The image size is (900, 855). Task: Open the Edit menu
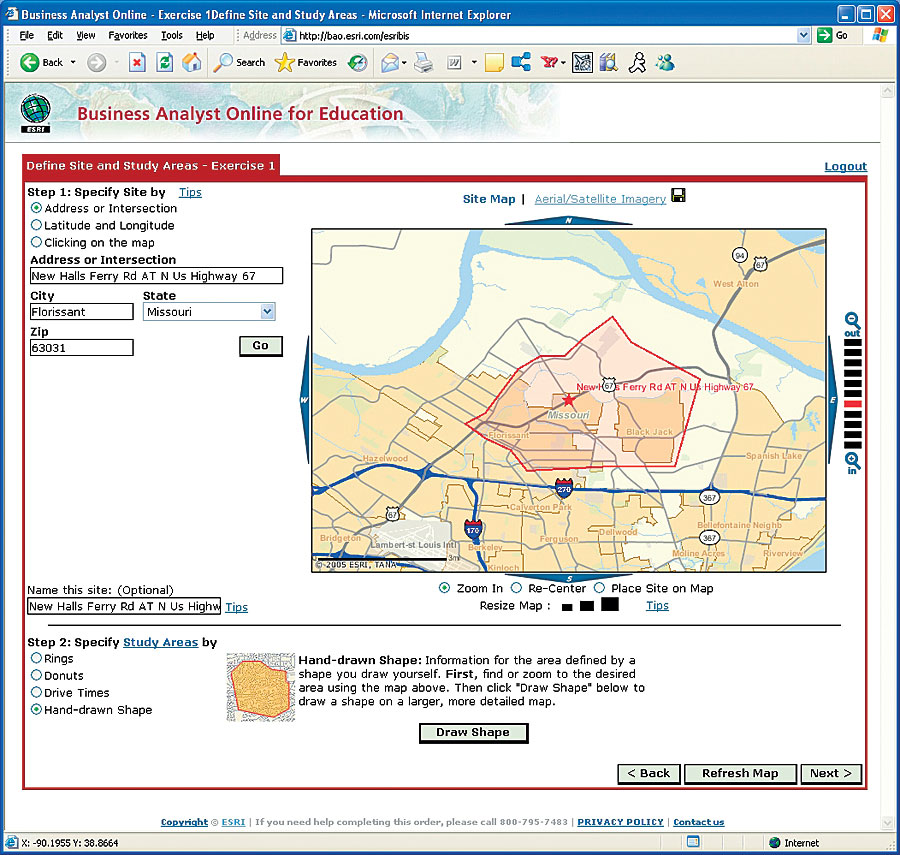pyautogui.click(x=55, y=36)
